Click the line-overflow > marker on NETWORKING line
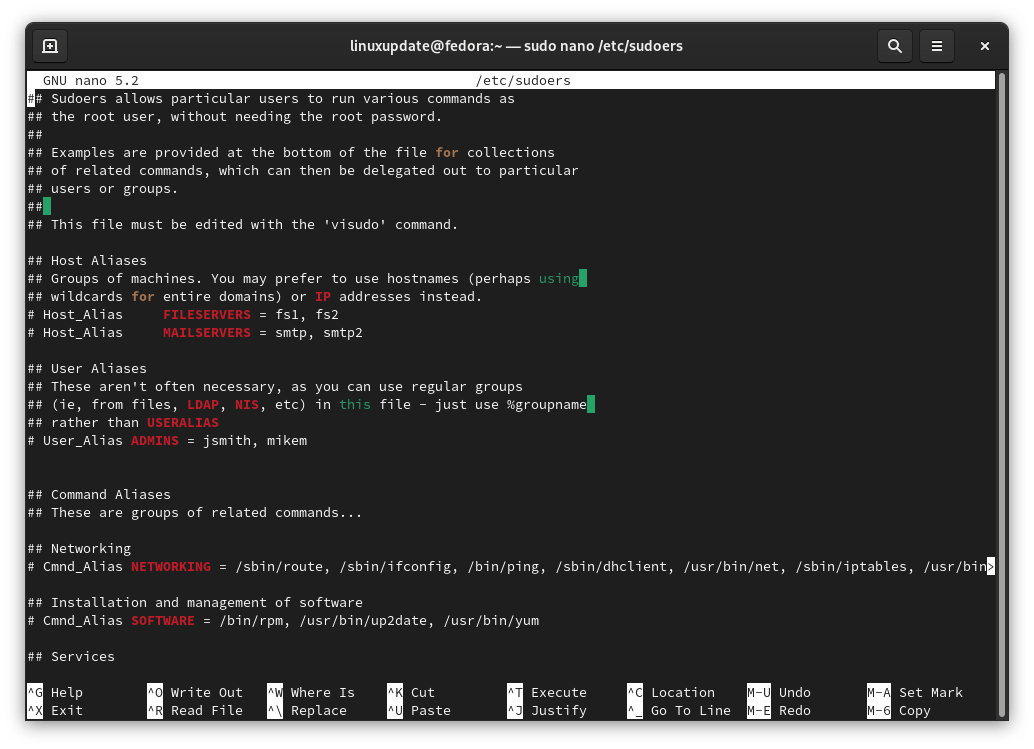1034x749 pixels. click(x=990, y=566)
